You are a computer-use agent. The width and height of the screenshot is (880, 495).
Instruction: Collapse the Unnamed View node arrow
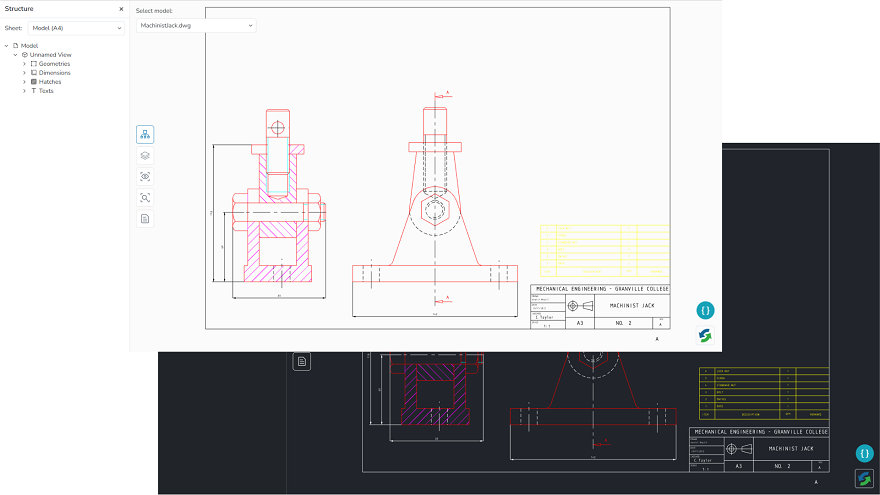pyautogui.click(x=16, y=55)
